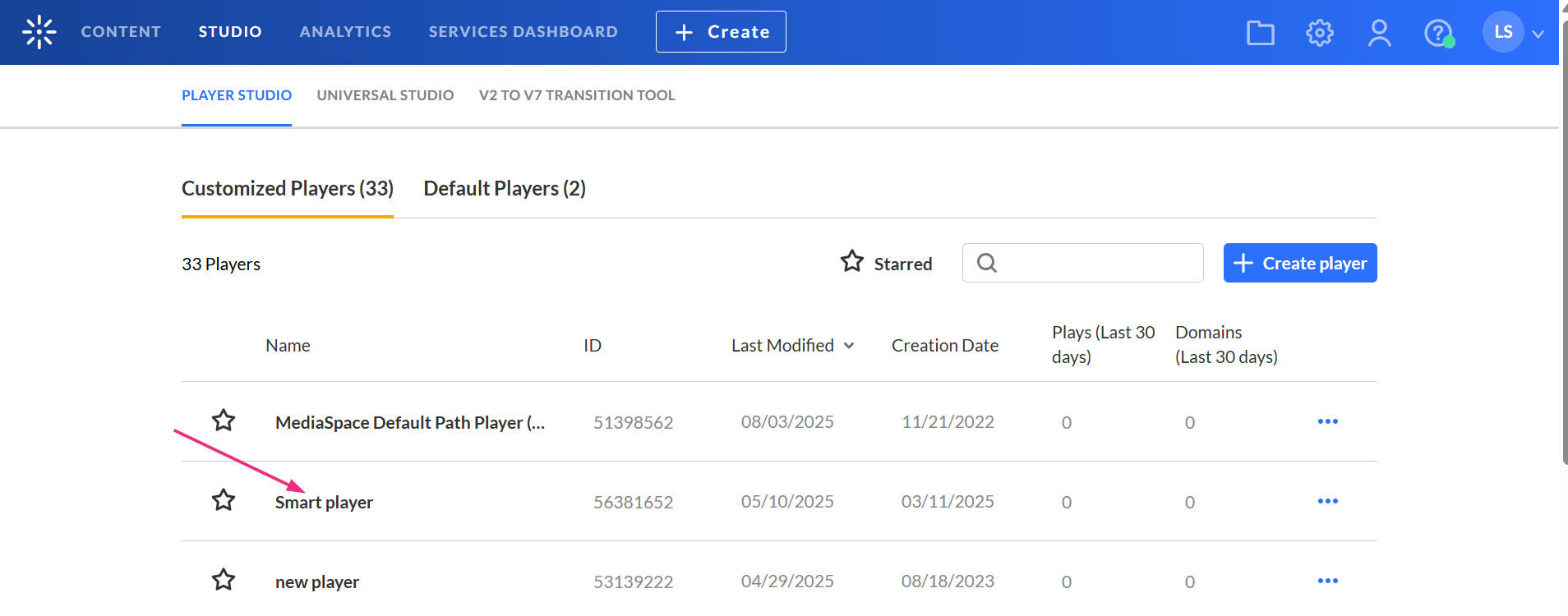Toggle the Starred filter
The height and width of the screenshot is (616, 1568).
tap(886, 263)
